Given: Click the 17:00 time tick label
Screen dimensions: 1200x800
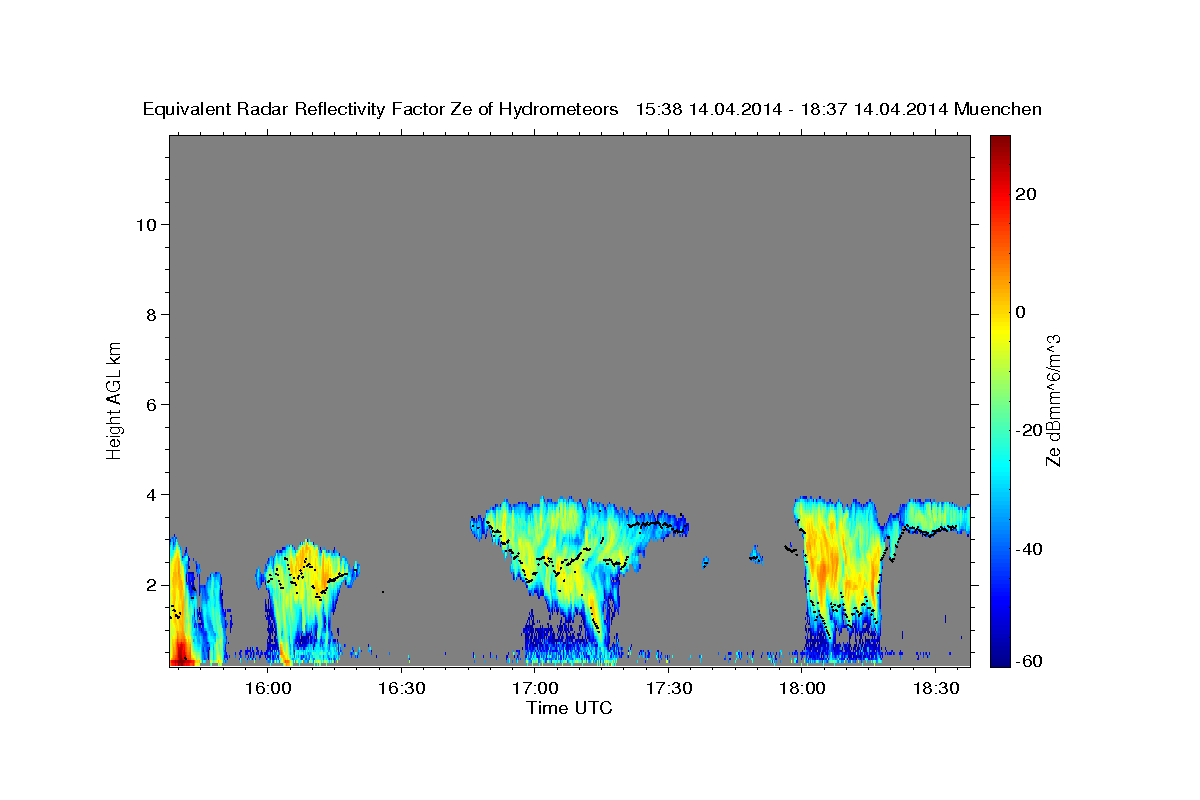Looking at the screenshot, I should [535, 689].
